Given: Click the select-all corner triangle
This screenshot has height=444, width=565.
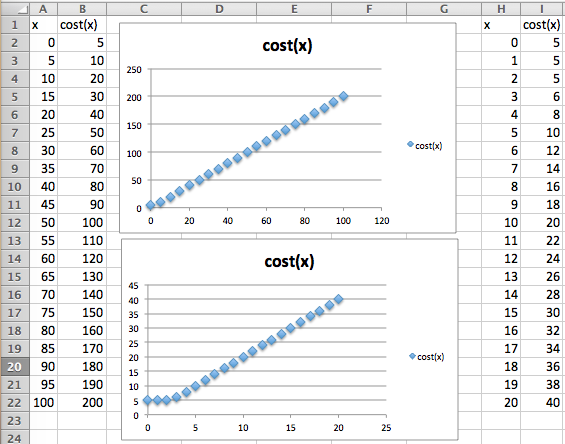Looking at the screenshot, I should (x=15, y=9).
